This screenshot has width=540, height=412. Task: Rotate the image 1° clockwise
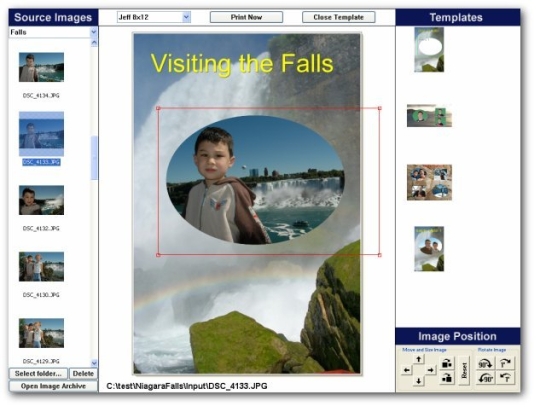(506, 363)
